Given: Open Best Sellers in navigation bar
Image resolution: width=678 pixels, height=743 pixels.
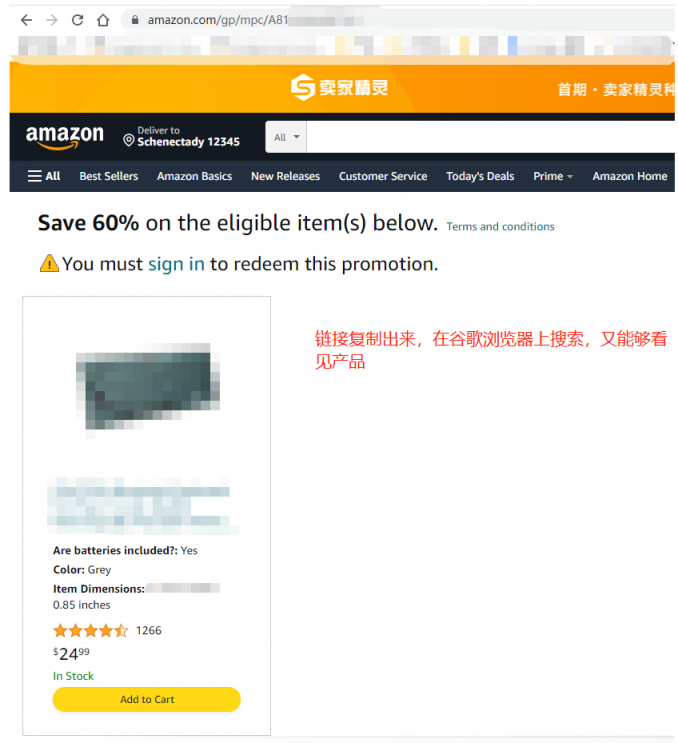Looking at the screenshot, I should 109,176.
